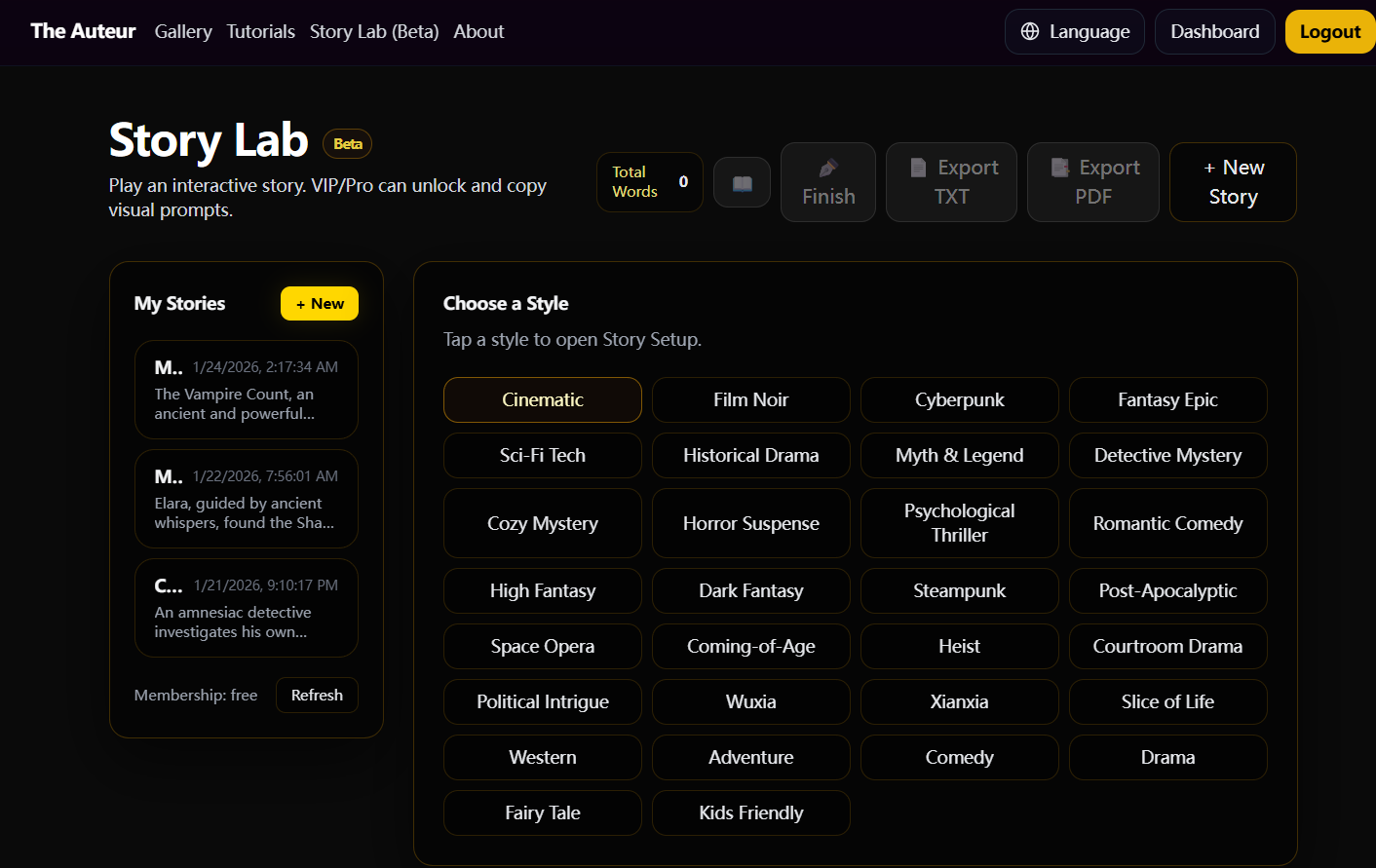Screen dimensions: 1376x868
Task: Click the Logout button
Action: [x=1330, y=31]
